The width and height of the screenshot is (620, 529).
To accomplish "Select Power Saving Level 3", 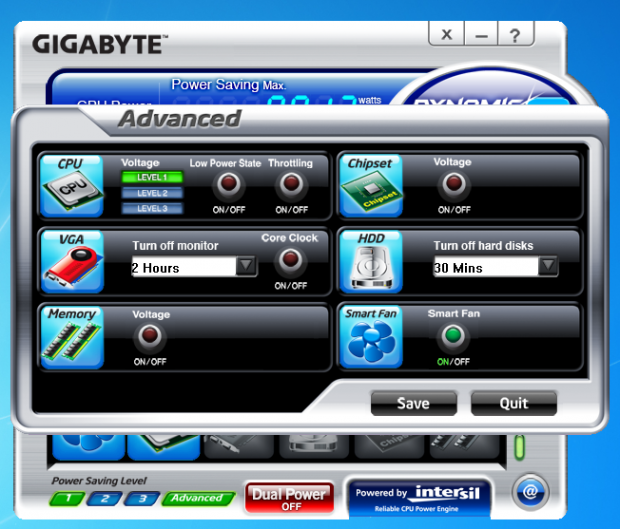I will [x=142, y=499].
